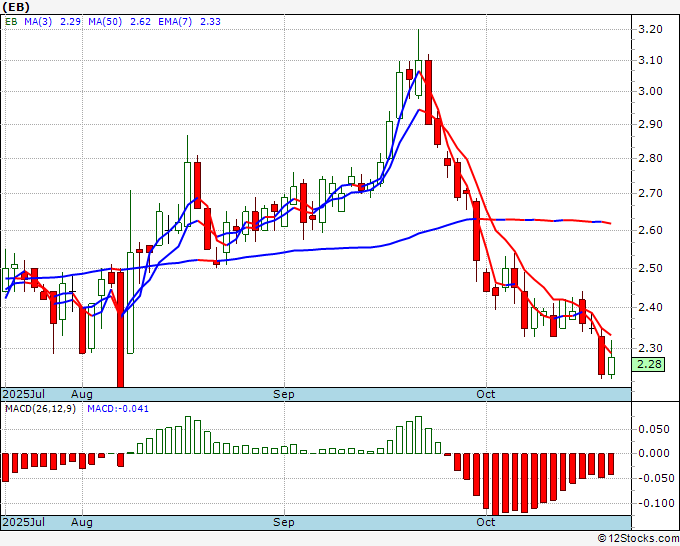Click the 0.000 MACD axis label
The image size is (680, 546).
[x=654, y=454]
